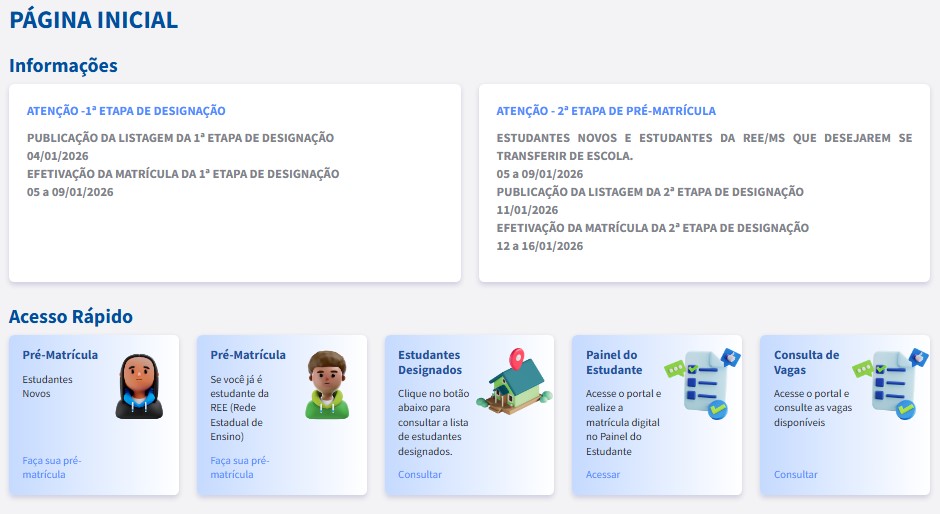Click the checklist icon on Painel do Estudante

pos(702,382)
